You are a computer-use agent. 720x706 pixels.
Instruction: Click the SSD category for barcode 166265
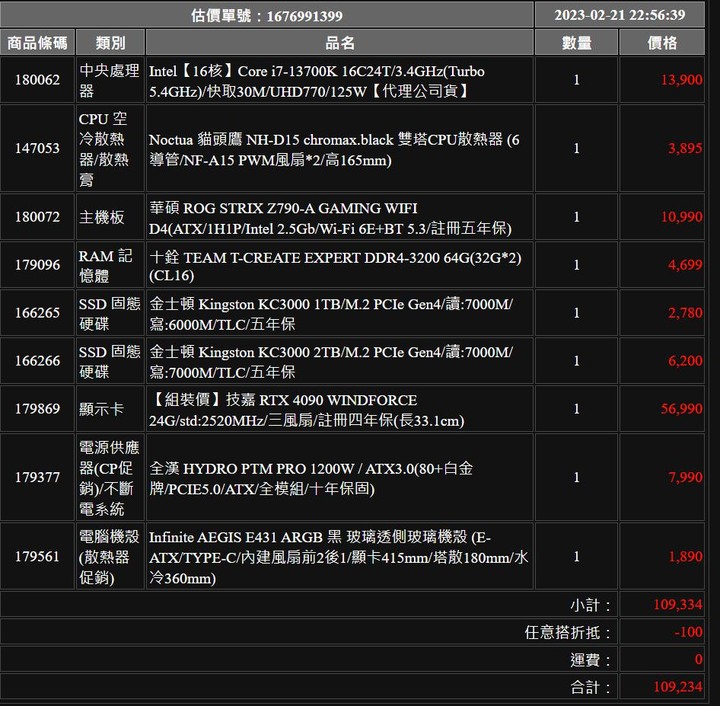[x=109, y=314]
